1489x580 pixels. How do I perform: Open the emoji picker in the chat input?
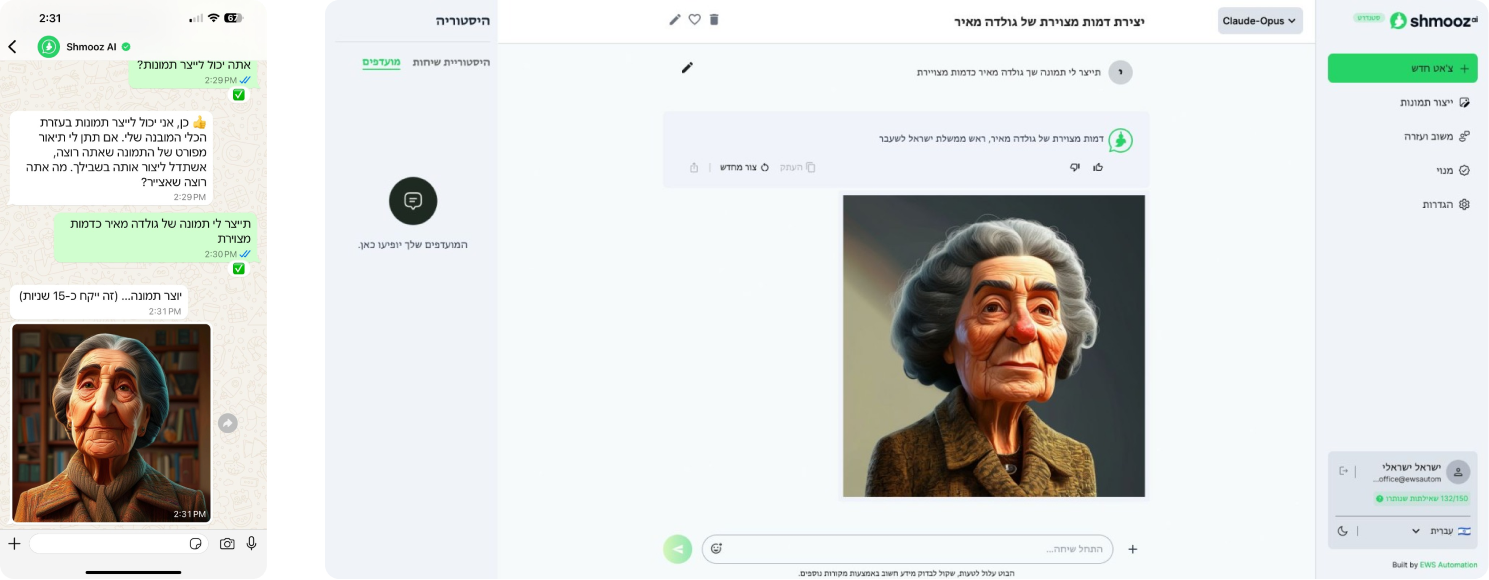[716, 549]
